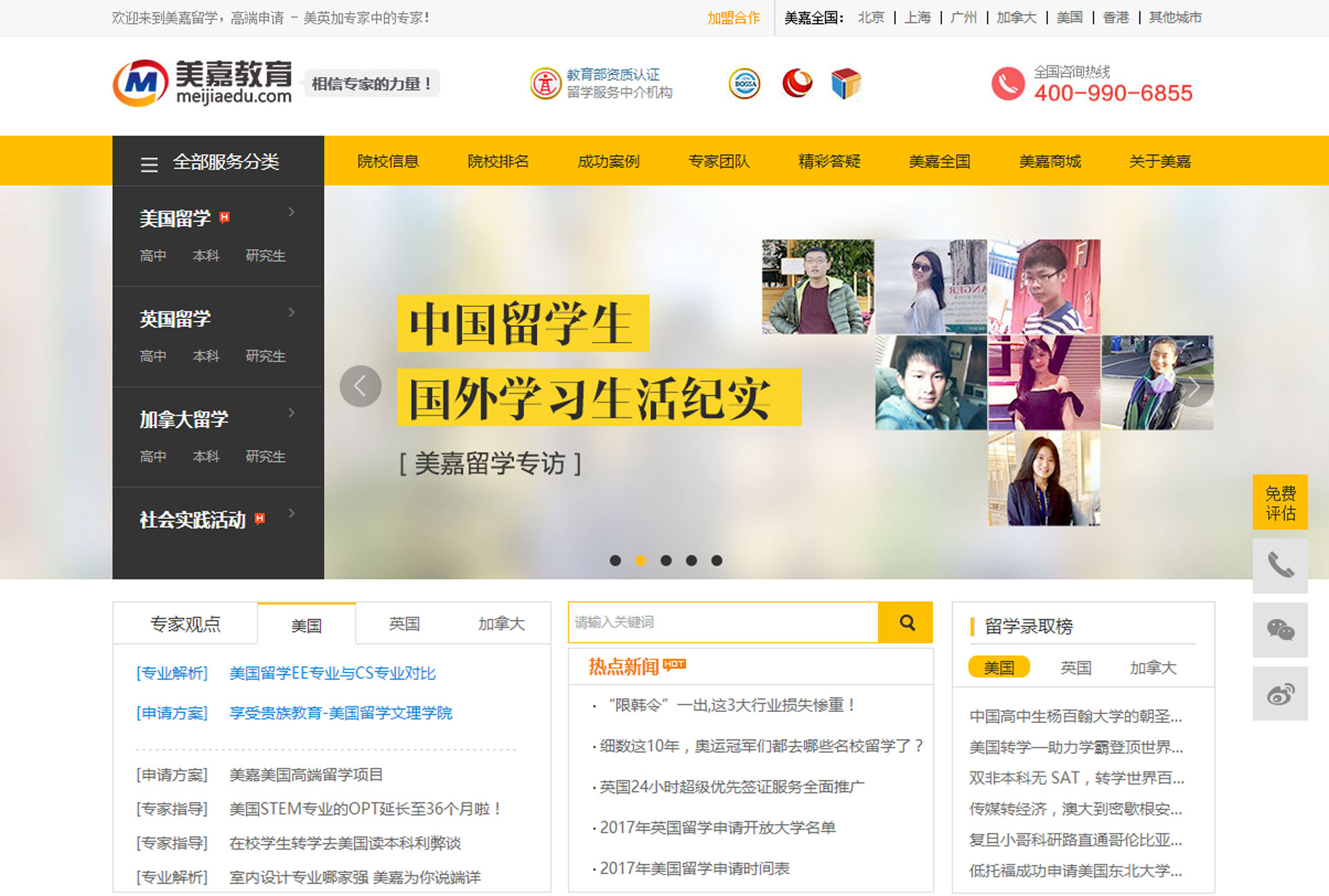
Task: Select the first carousel indicator dot
Action: click(615, 560)
